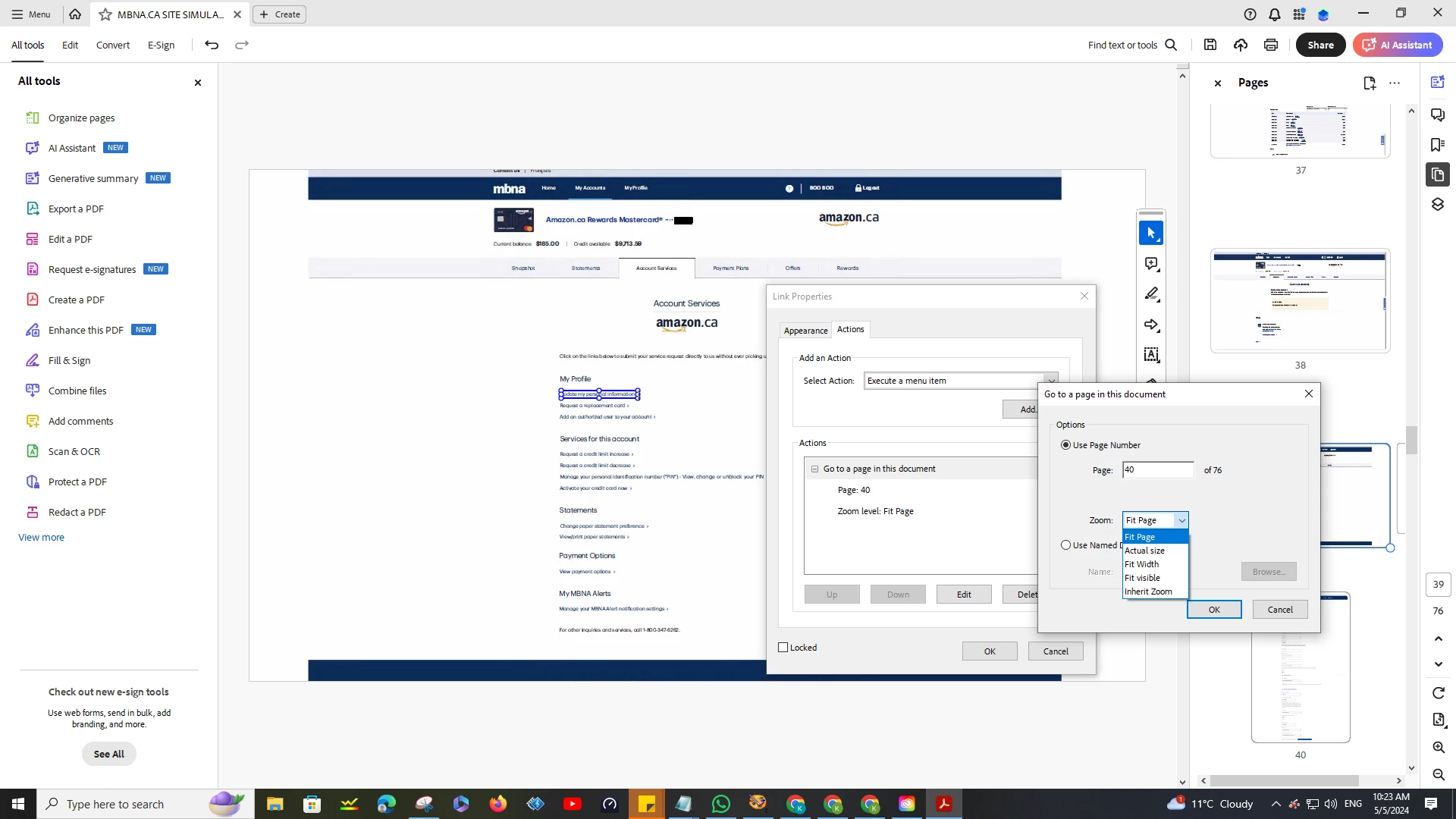
Task: Select the Use Page Number radio button
Action: [1065, 445]
